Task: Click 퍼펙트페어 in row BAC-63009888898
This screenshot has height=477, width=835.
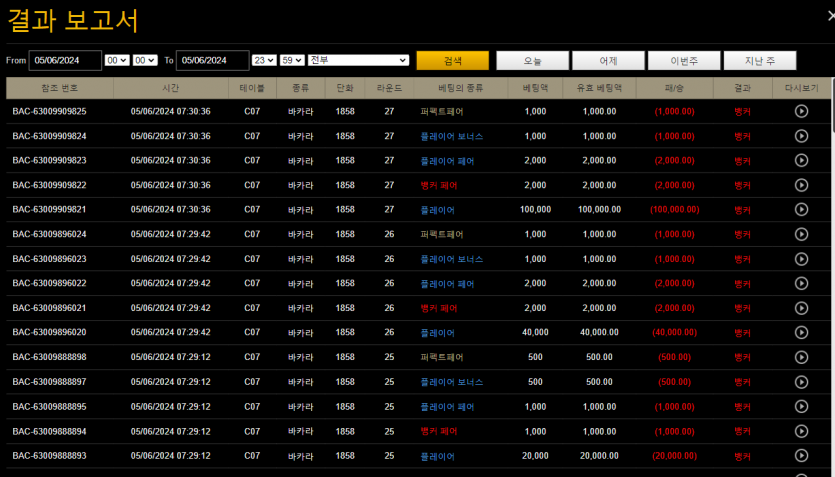Action: click(441, 357)
